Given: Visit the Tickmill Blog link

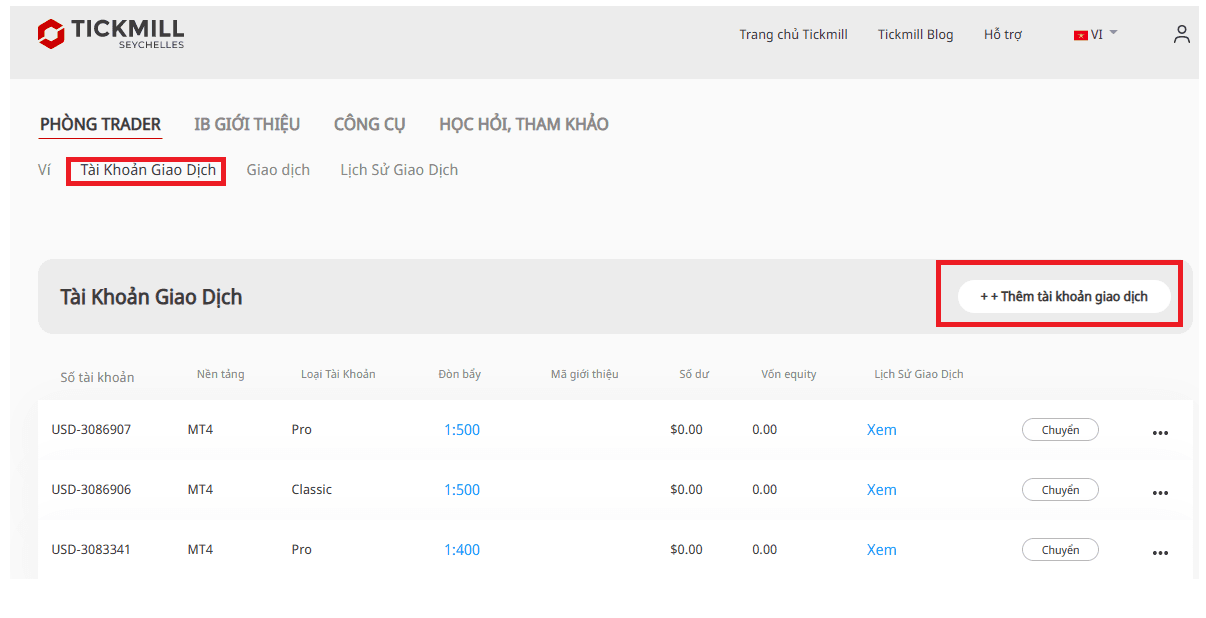Looking at the screenshot, I should 915,34.
